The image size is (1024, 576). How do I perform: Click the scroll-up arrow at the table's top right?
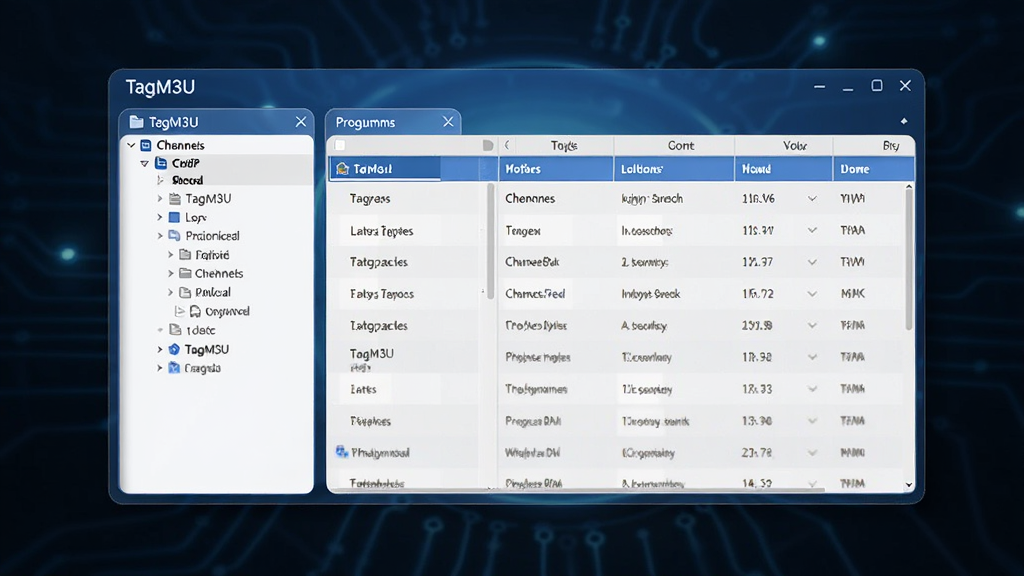908,187
